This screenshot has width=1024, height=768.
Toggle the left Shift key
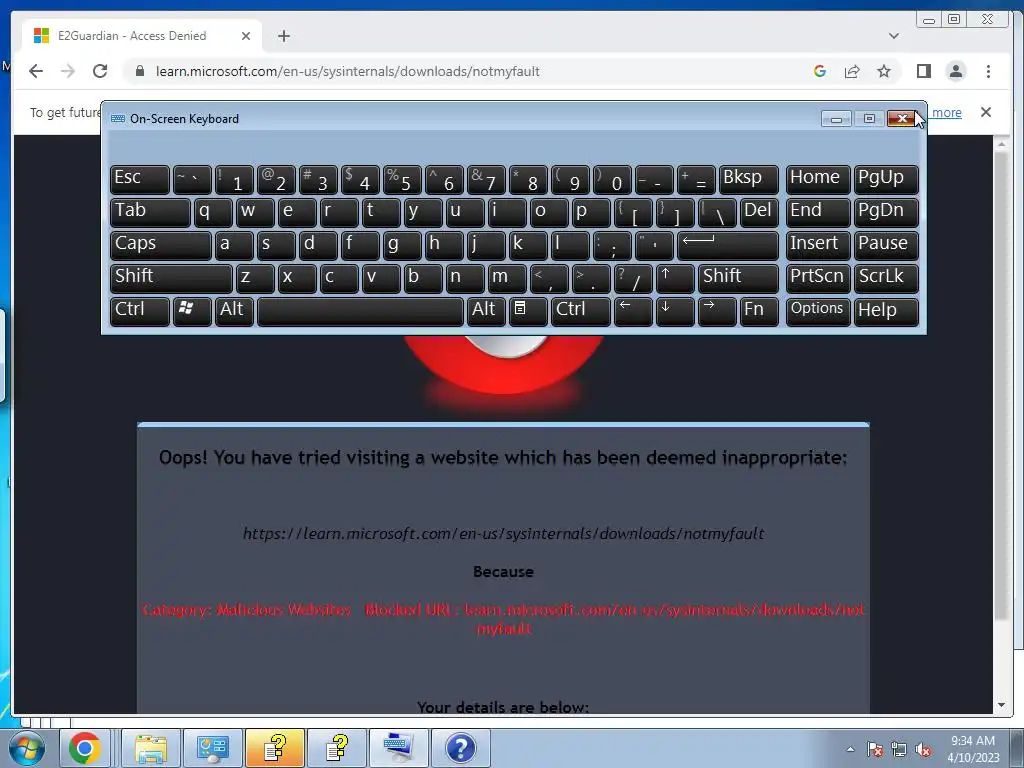tap(171, 278)
